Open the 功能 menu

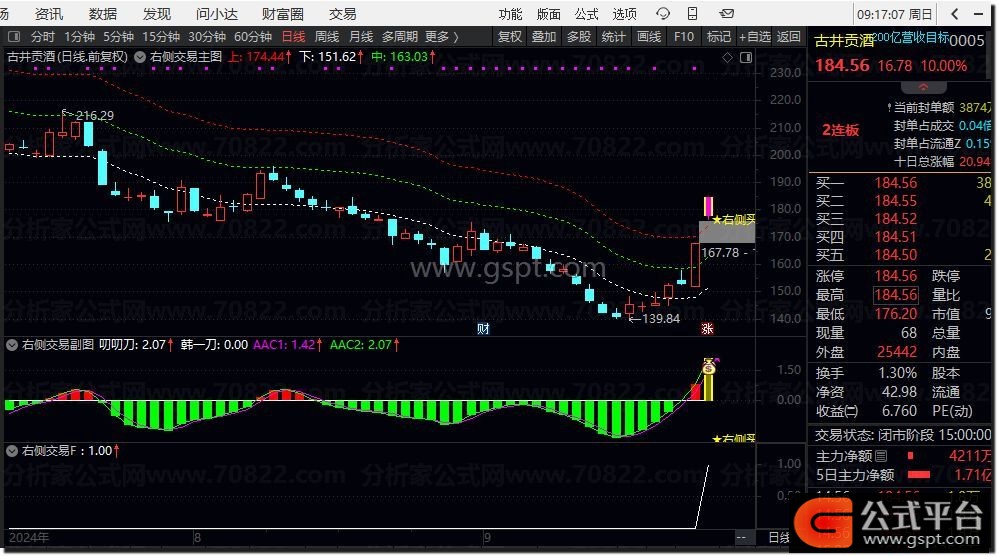[x=510, y=14]
